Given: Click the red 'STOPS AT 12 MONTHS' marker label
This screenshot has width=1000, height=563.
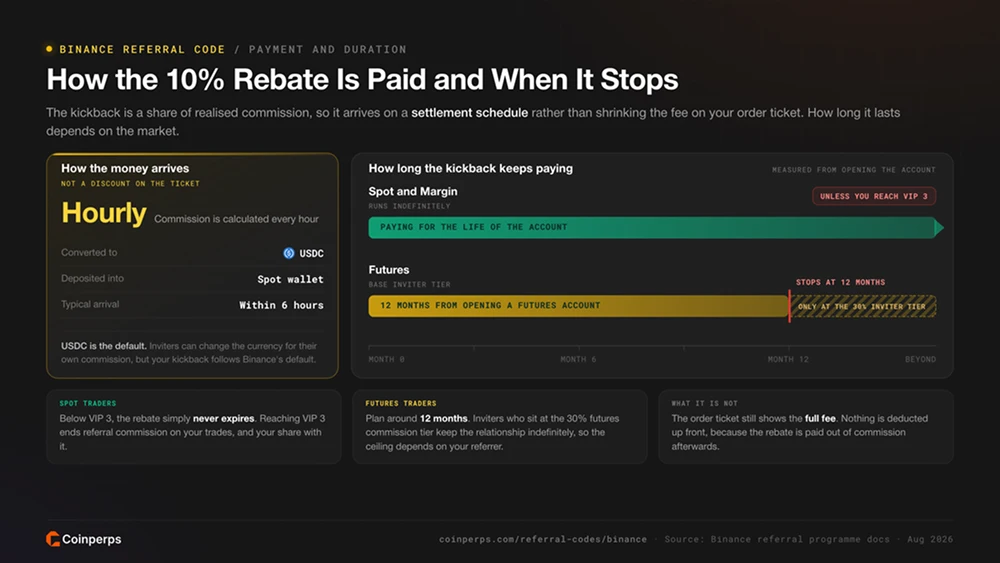Looking at the screenshot, I should pos(840,282).
